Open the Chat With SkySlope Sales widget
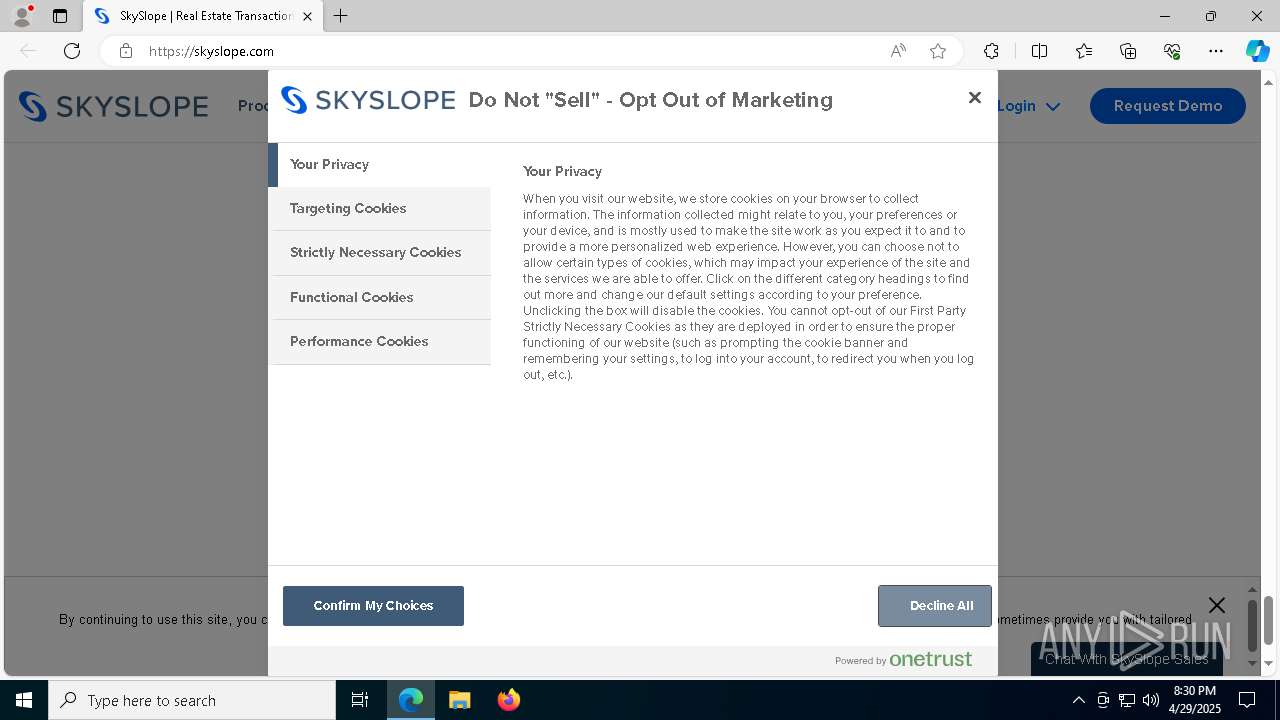Image resolution: width=1280 pixels, height=720 pixels. (1127, 659)
